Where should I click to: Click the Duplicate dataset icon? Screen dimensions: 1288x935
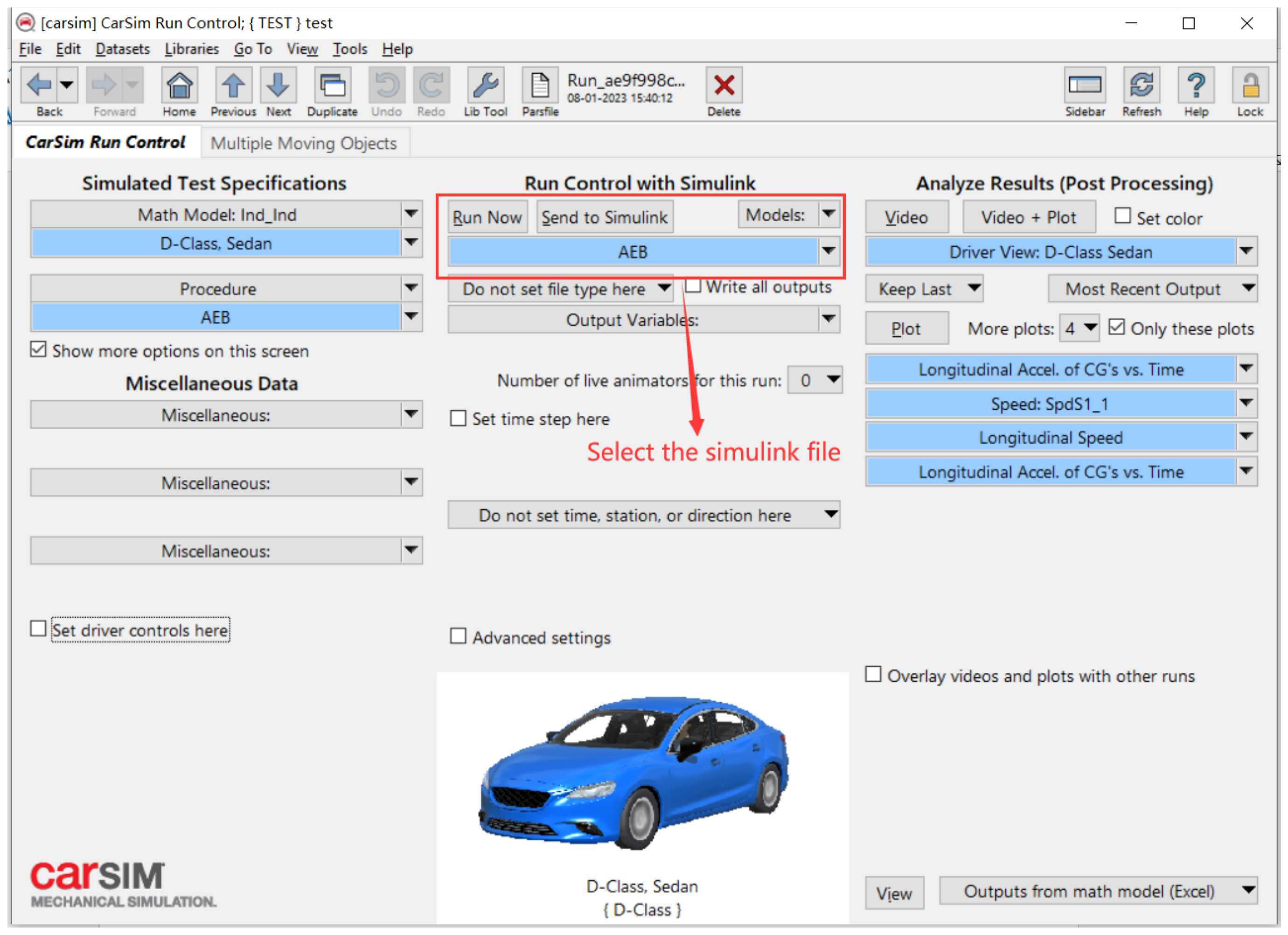(332, 86)
